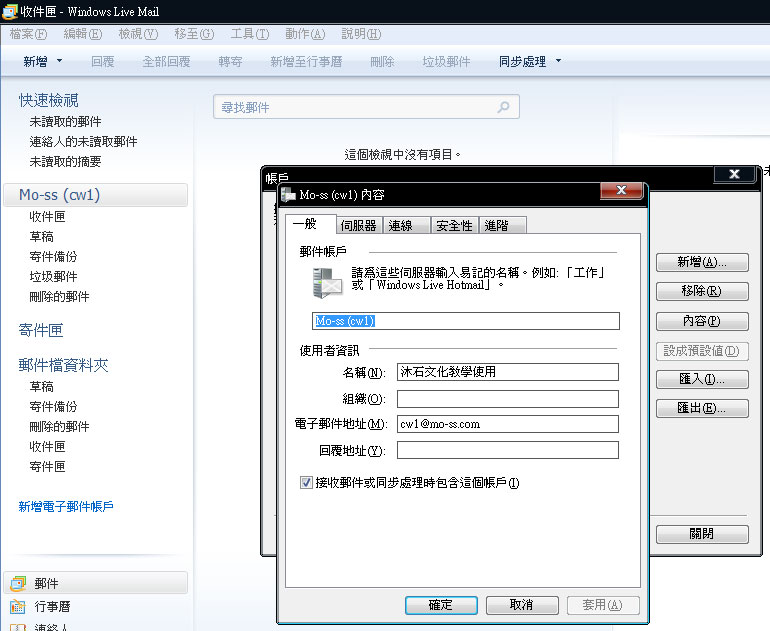The width and height of the screenshot is (770, 631).
Task: Open the 新增電子郵件帳戶 link
Action: coord(66,506)
